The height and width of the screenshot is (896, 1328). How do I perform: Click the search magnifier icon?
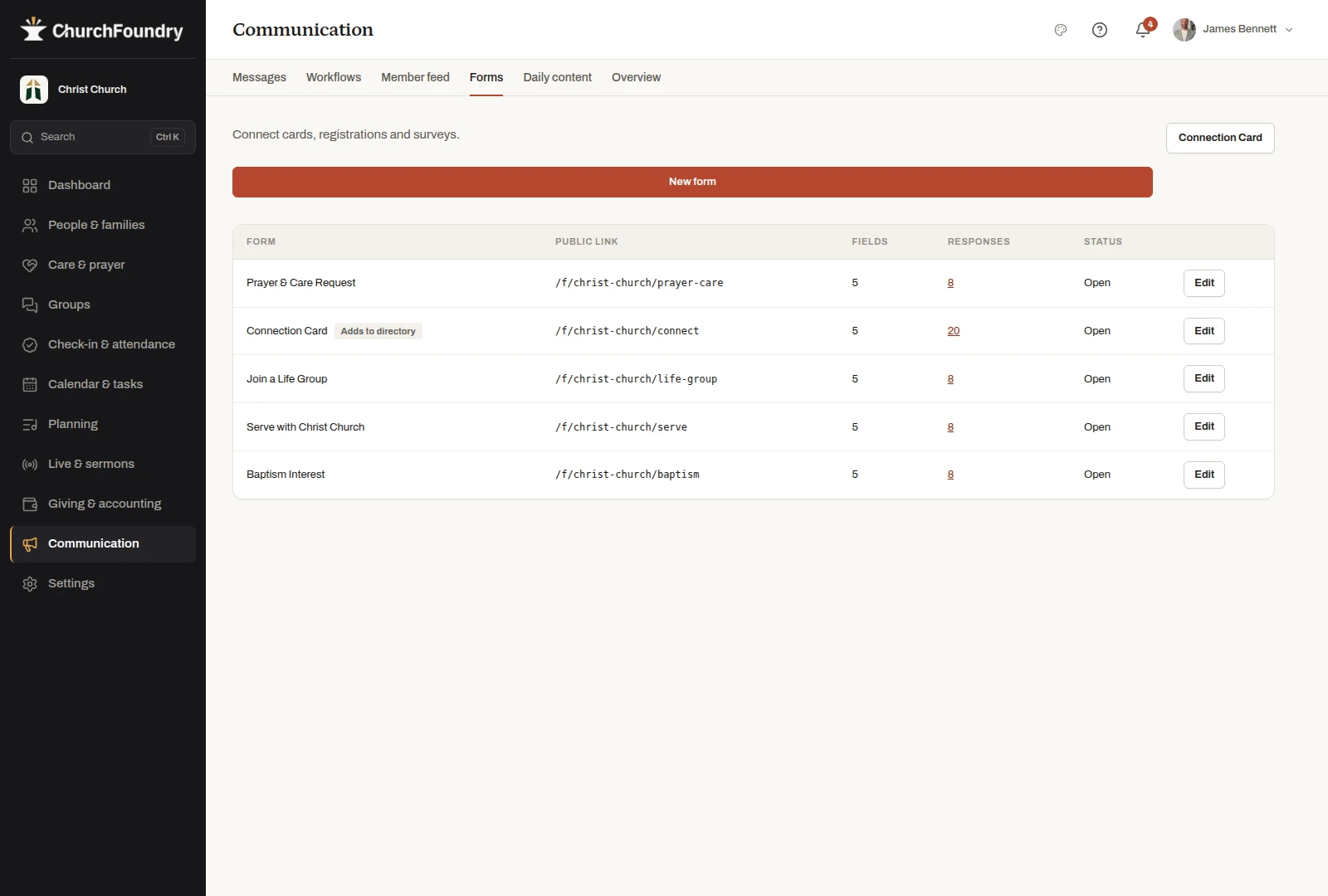27,138
